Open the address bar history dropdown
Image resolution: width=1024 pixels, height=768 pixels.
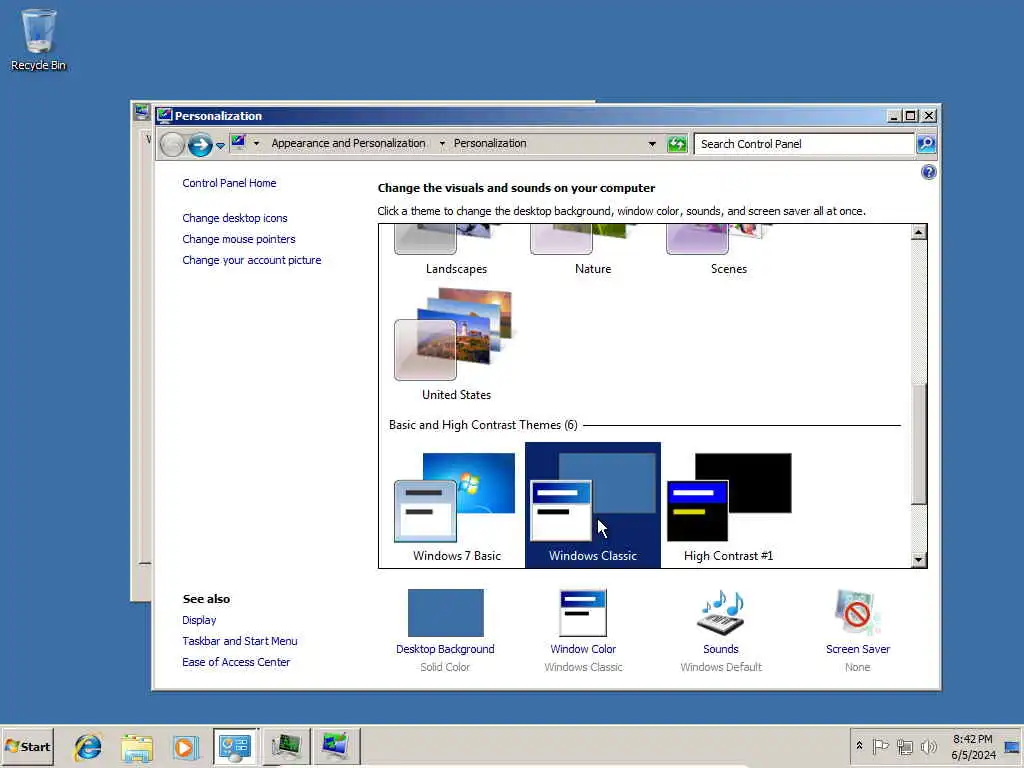pyautogui.click(x=652, y=144)
